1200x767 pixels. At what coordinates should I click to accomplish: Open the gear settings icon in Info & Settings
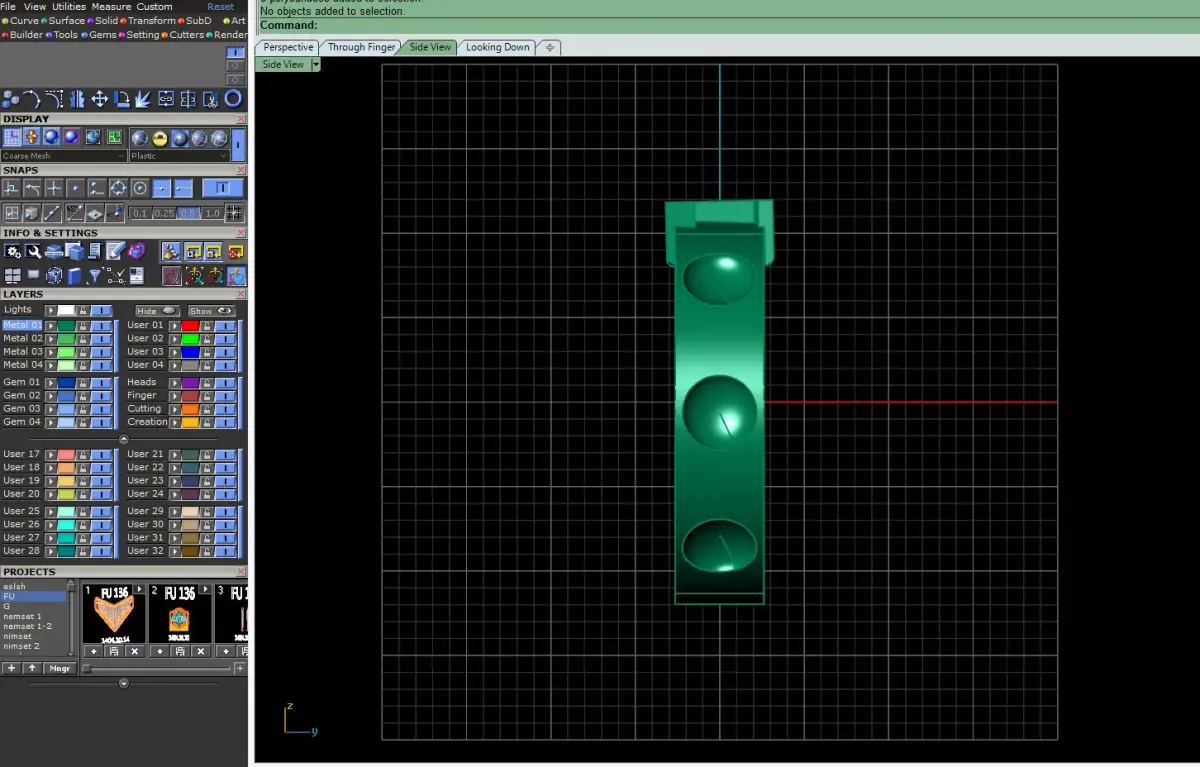[x=13, y=251]
